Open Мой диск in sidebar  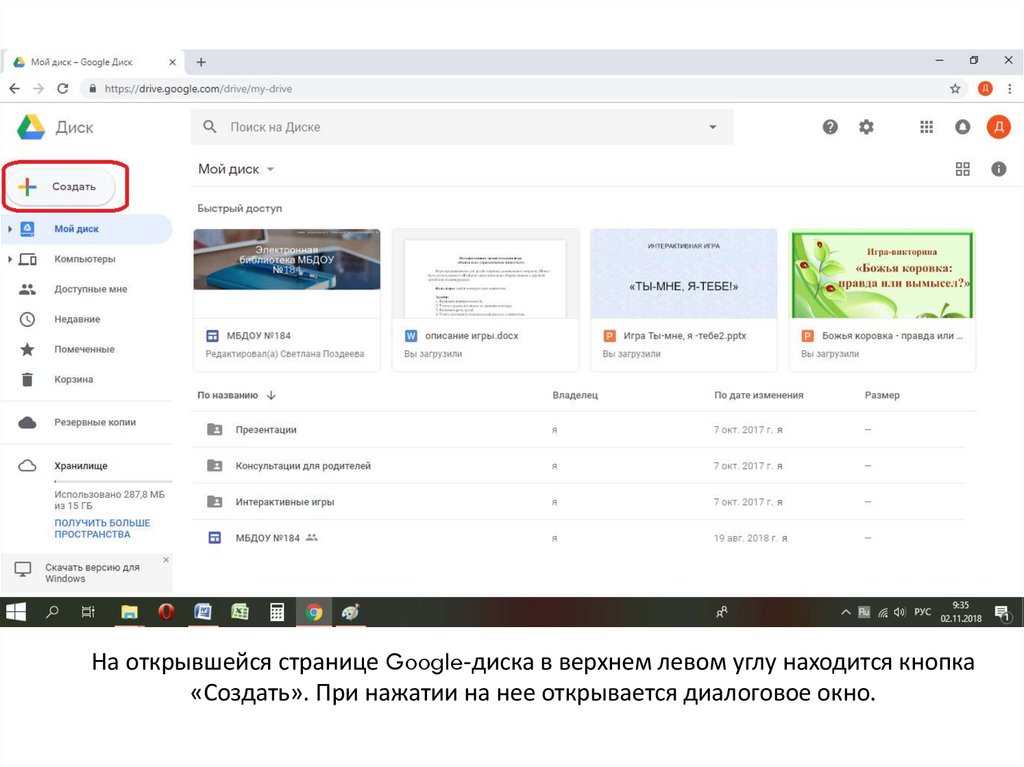(x=76, y=229)
